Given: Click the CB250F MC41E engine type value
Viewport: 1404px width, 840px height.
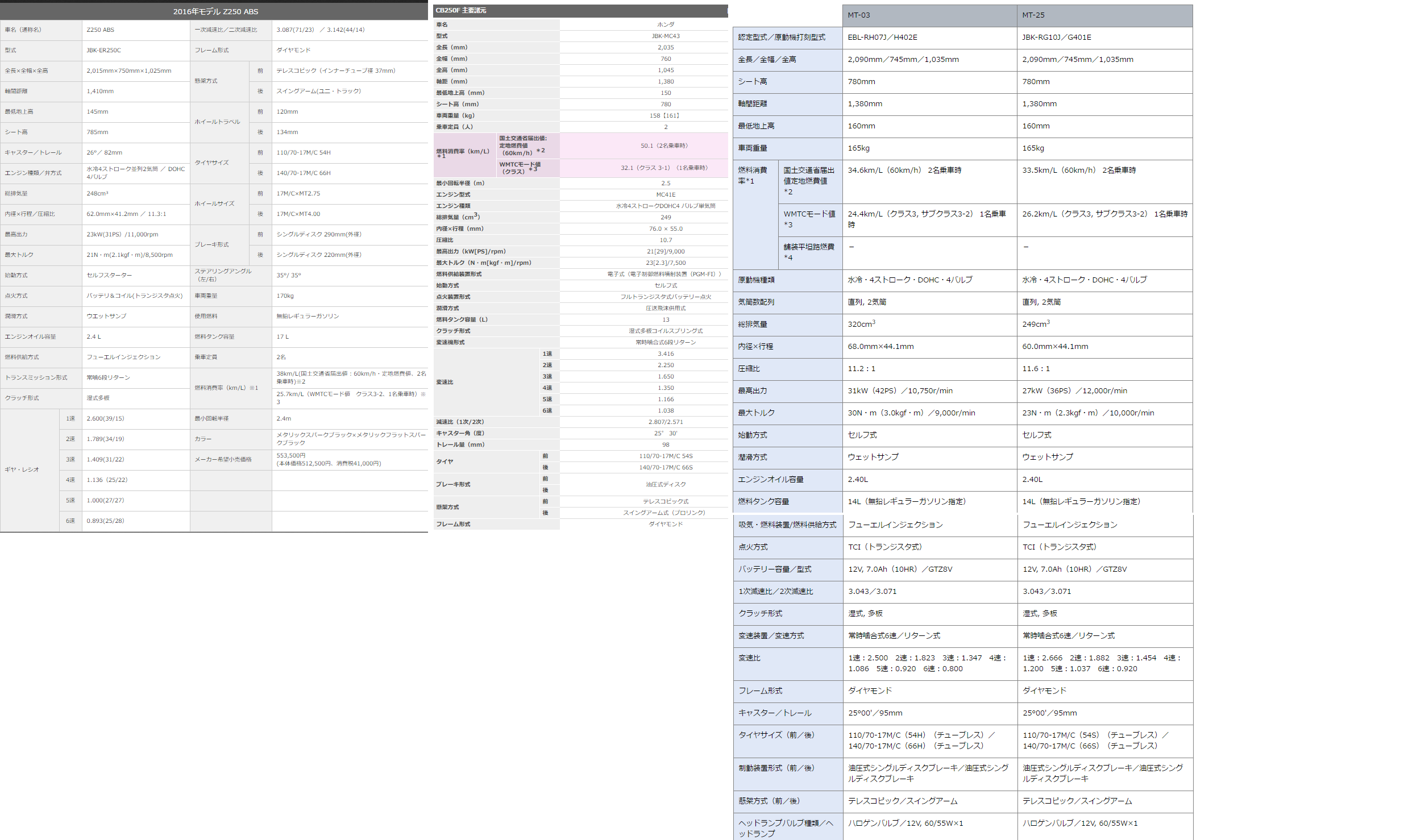Looking at the screenshot, I should 666,194.
